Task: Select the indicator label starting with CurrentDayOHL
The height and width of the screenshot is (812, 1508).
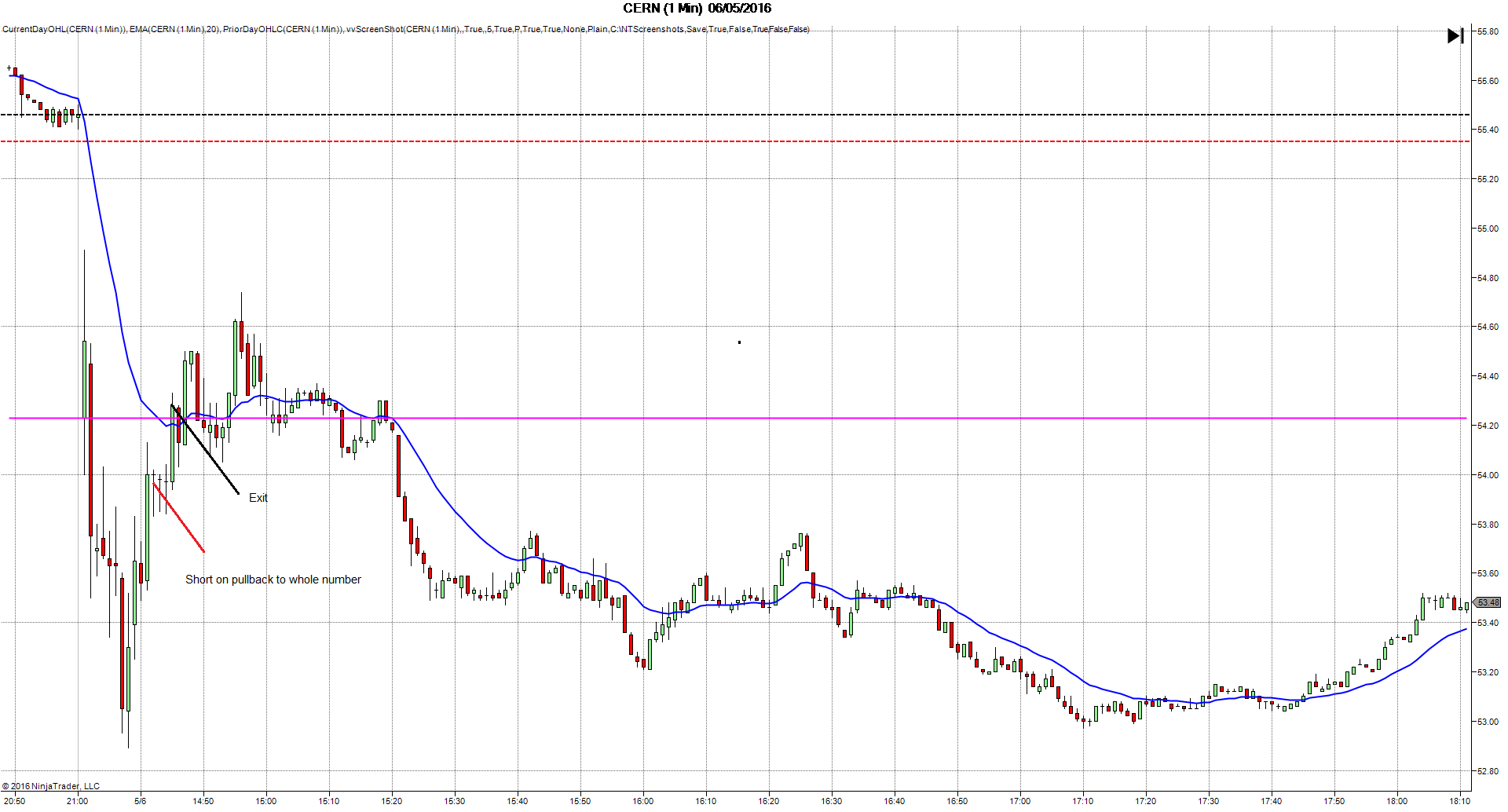Action: (406, 29)
